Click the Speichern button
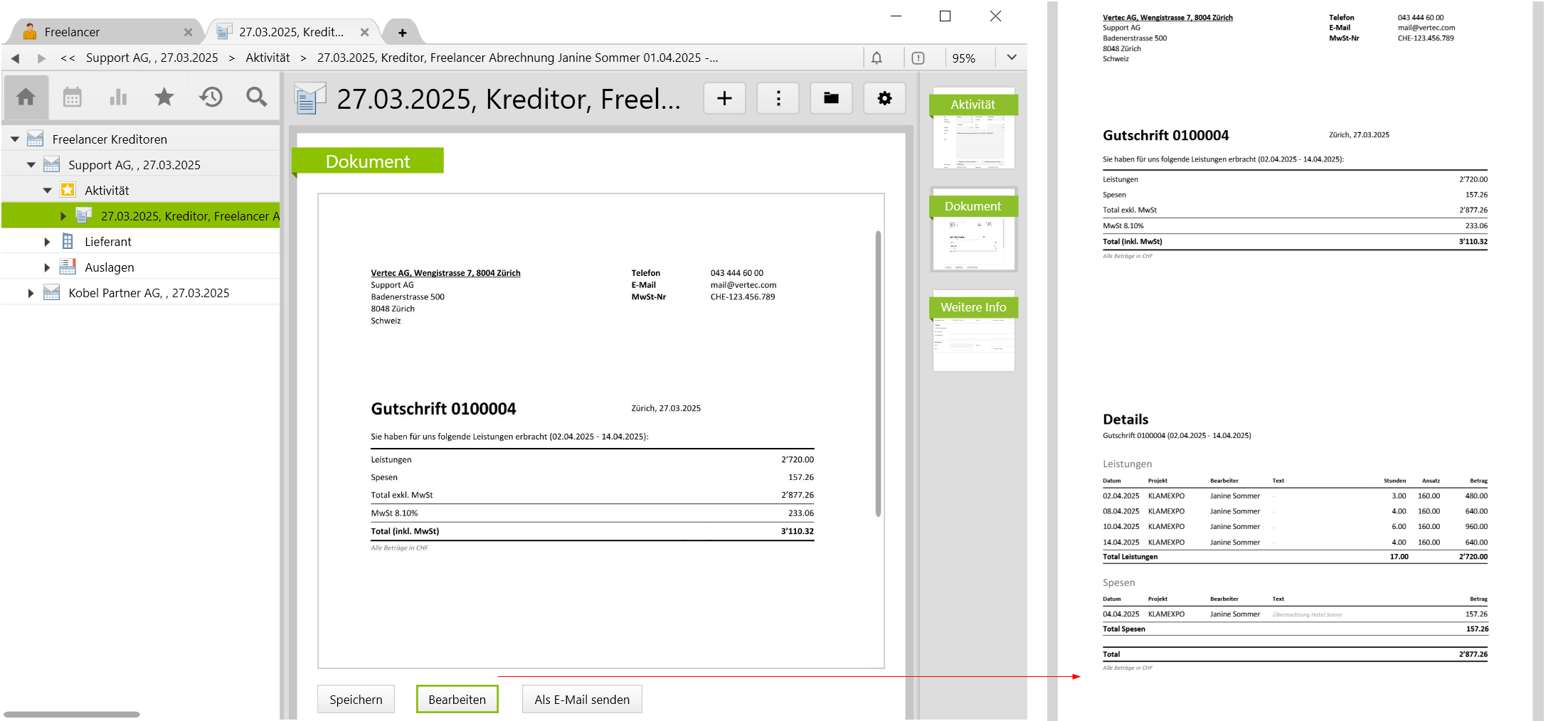Image resolution: width=1568 pixels, height=721 pixels. click(356, 700)
